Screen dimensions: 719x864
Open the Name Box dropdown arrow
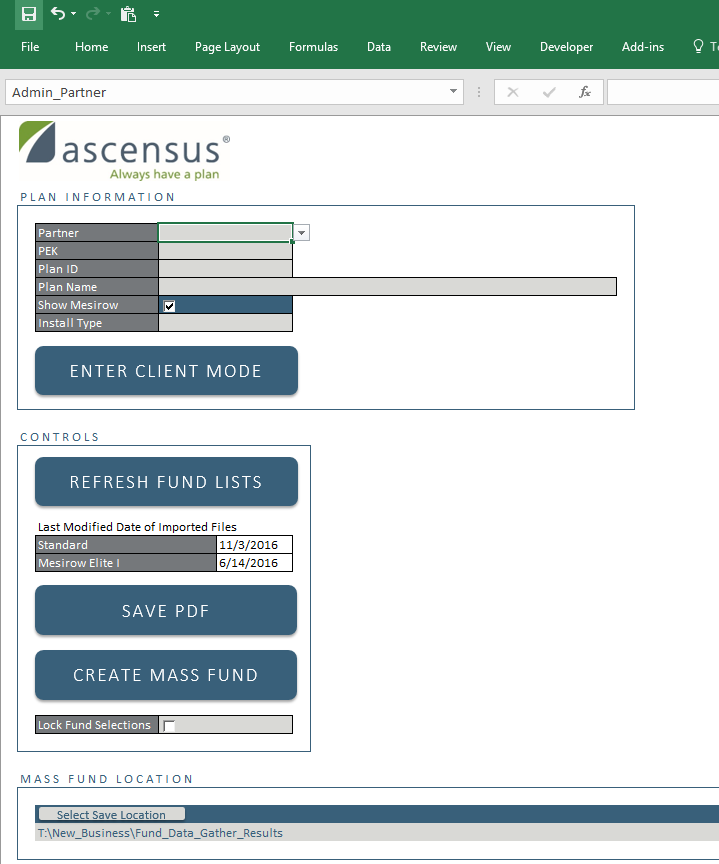click(x=454, y=92)
